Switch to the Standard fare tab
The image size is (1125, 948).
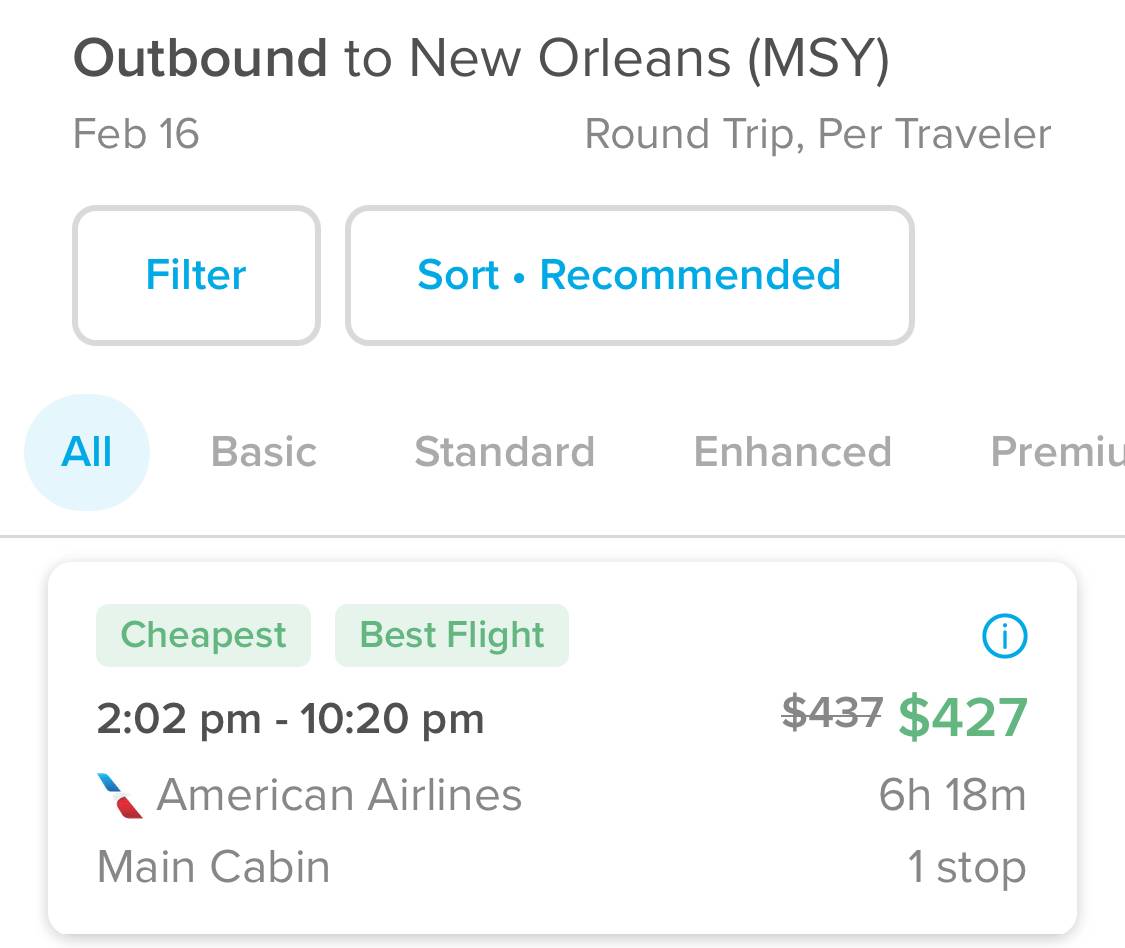pos(504,451)
